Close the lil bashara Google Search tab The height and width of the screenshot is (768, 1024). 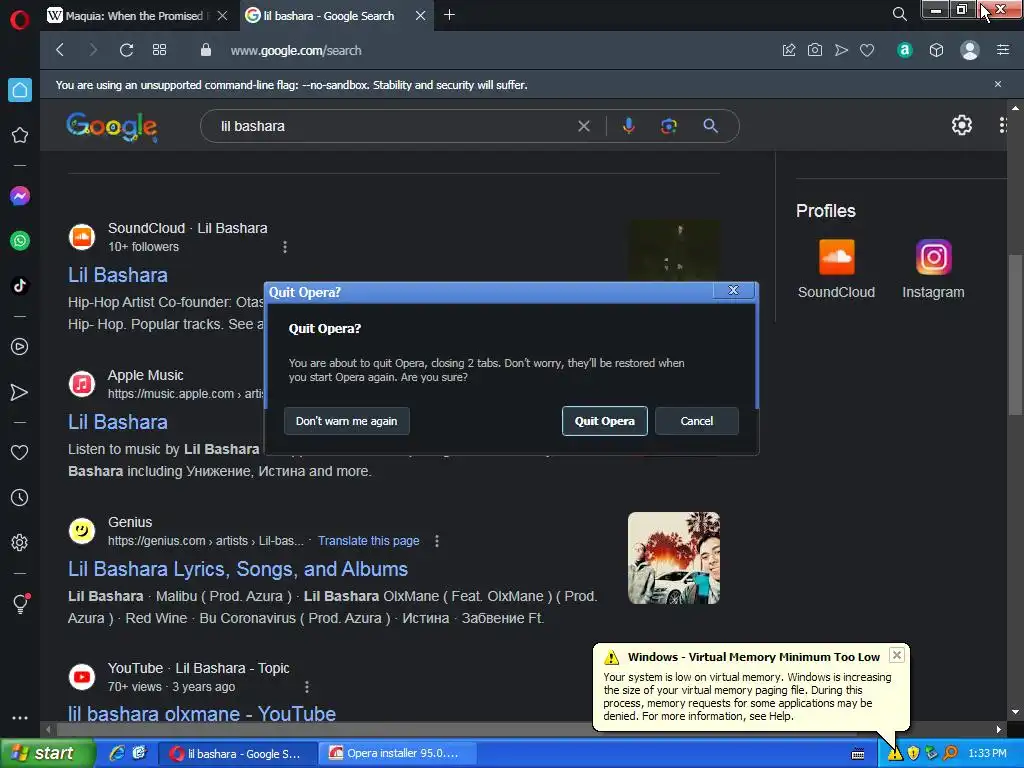coord(421,16)
